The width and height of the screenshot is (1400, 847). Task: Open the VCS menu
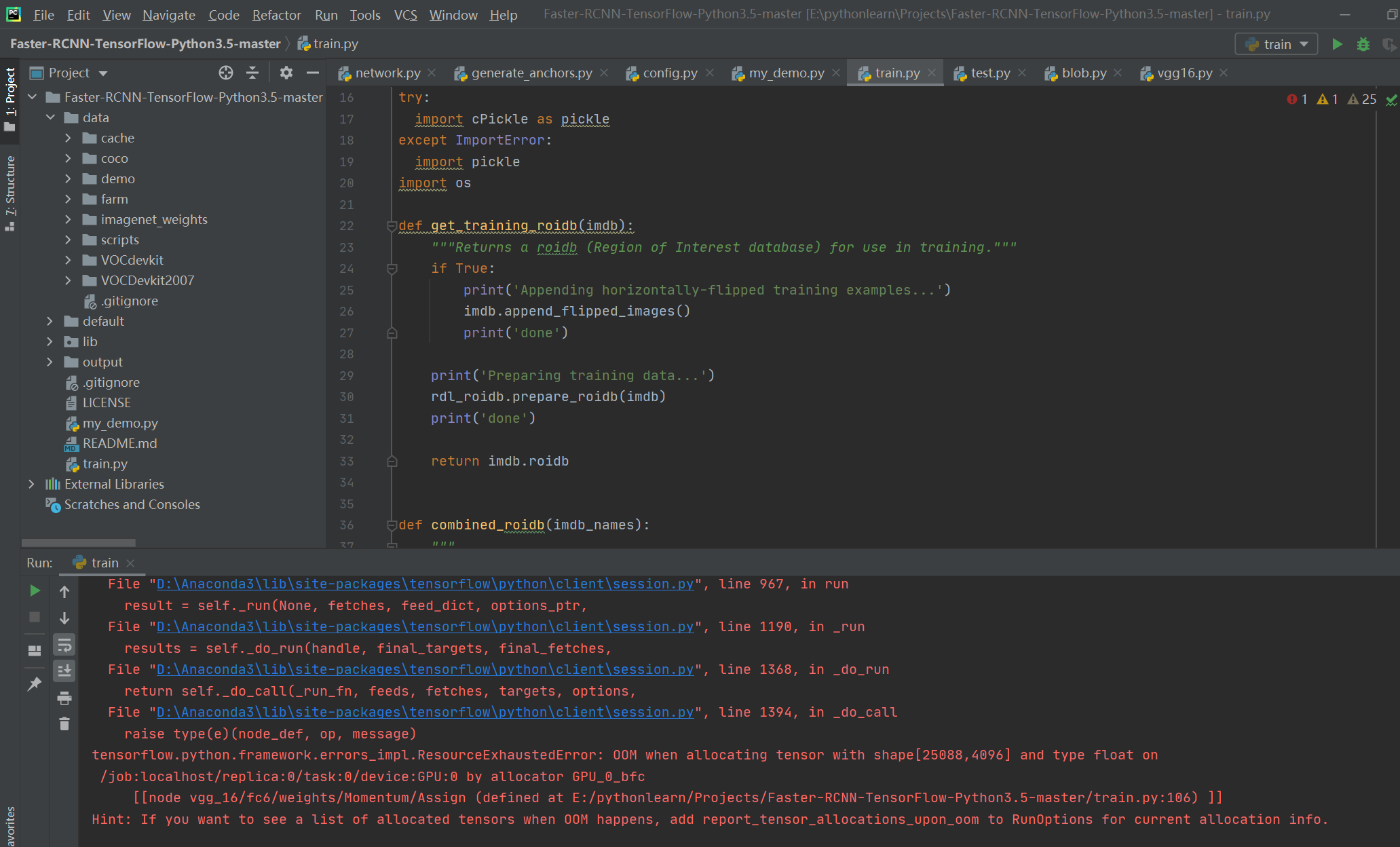pos(405,15)
